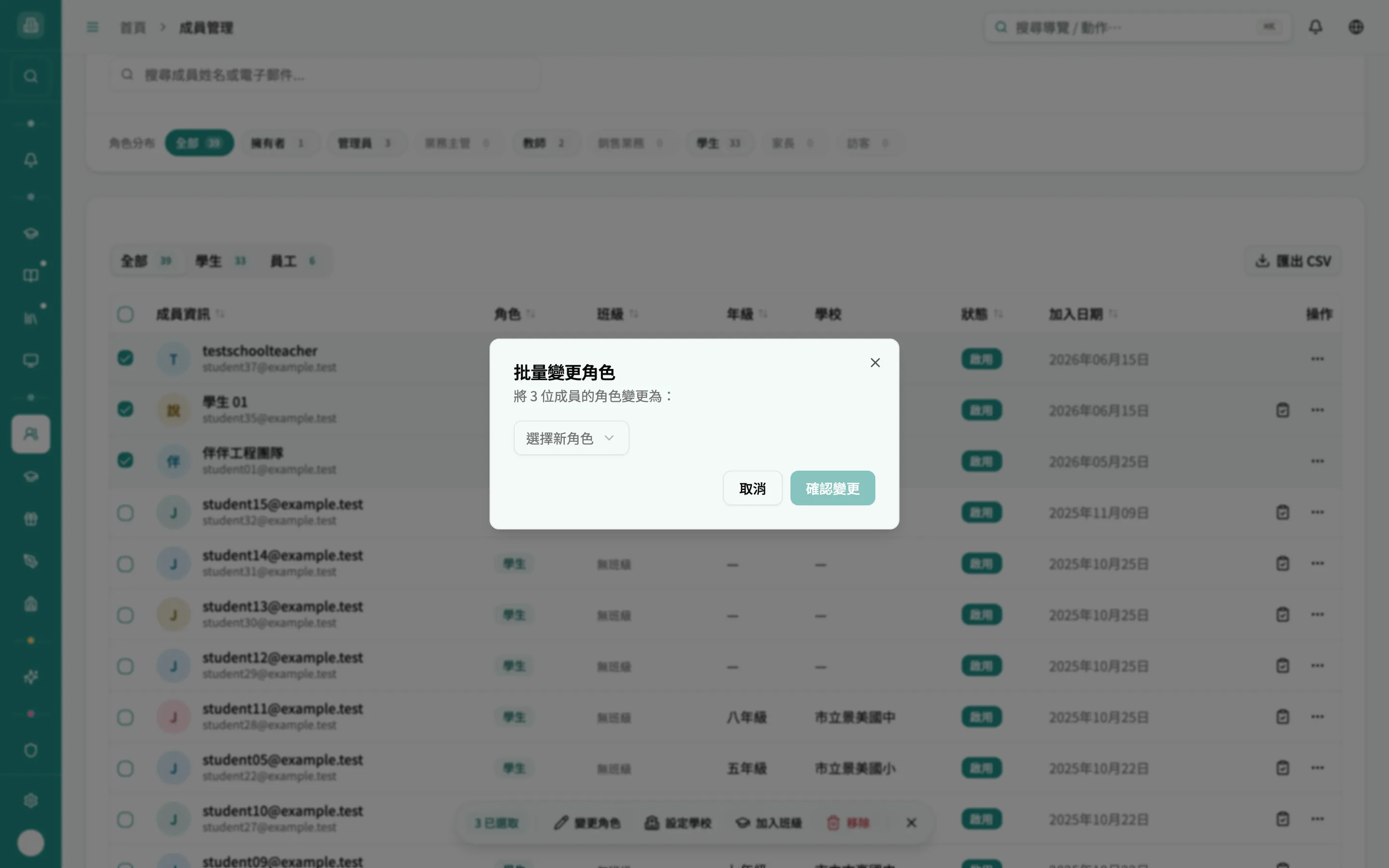Click the 確認變更 confirm button
Image resolution: width=1389 pixels, height=868 pixels.
(832, 488)
